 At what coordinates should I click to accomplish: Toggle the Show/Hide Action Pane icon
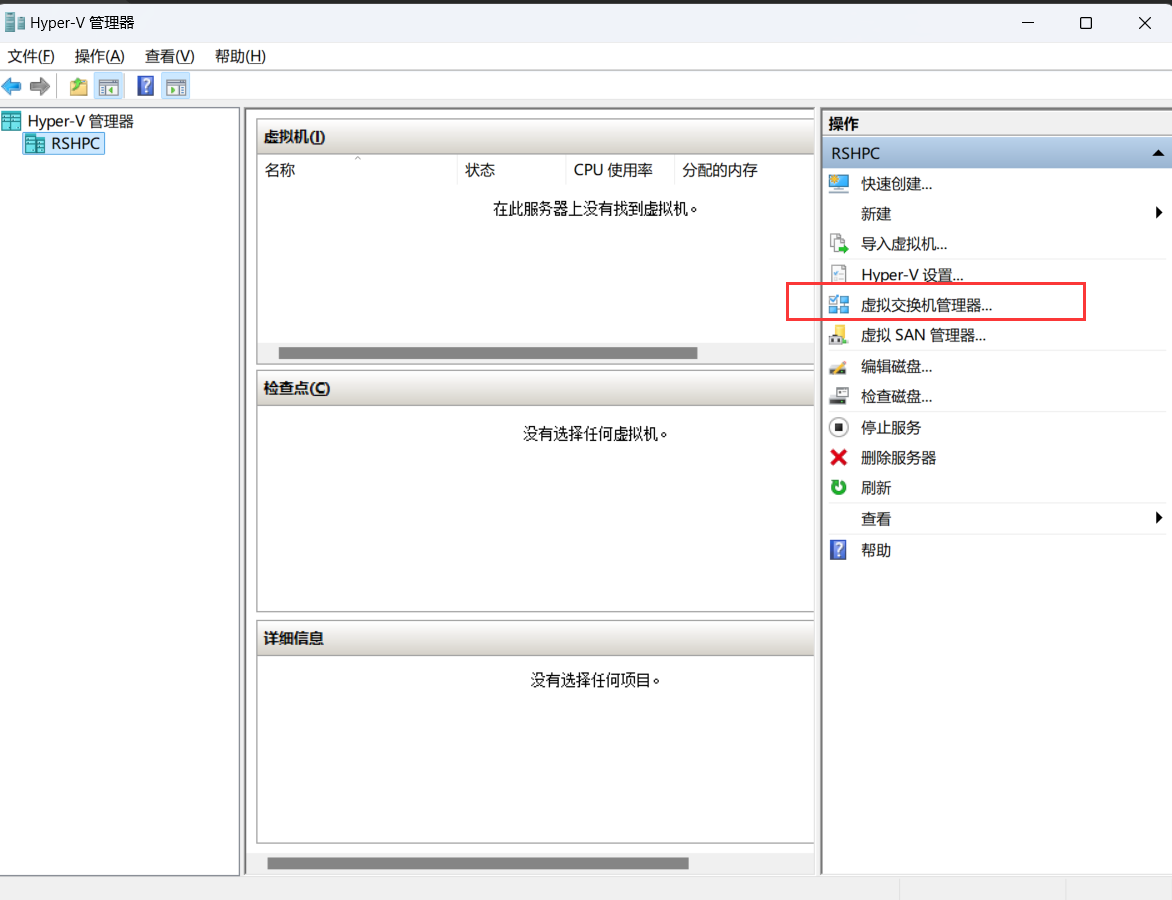point(175,86)
